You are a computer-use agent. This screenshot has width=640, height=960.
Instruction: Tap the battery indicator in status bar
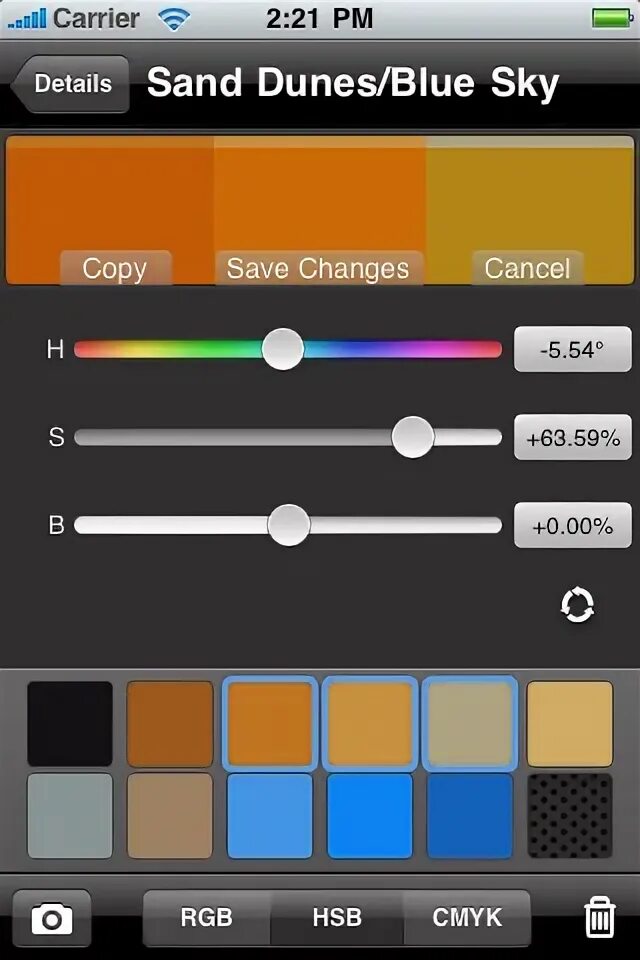tap(611, 18)
